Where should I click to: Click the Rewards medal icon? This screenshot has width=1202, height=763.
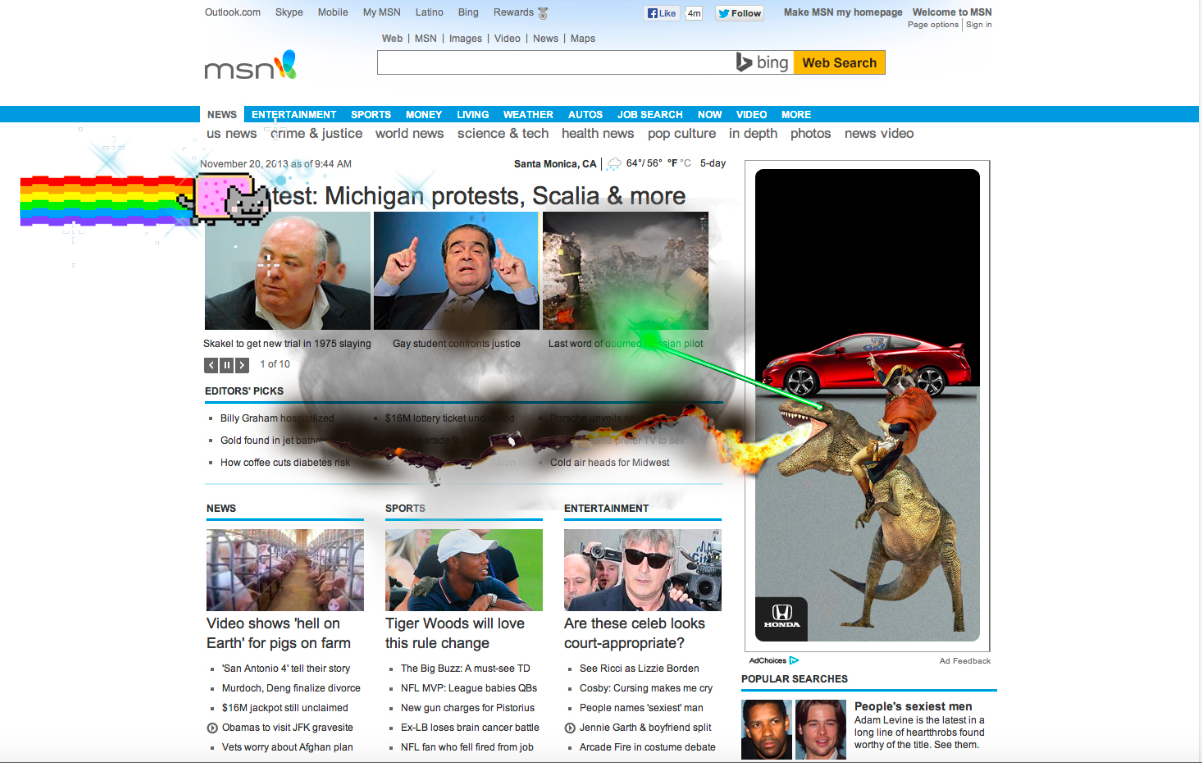(543, 13)
